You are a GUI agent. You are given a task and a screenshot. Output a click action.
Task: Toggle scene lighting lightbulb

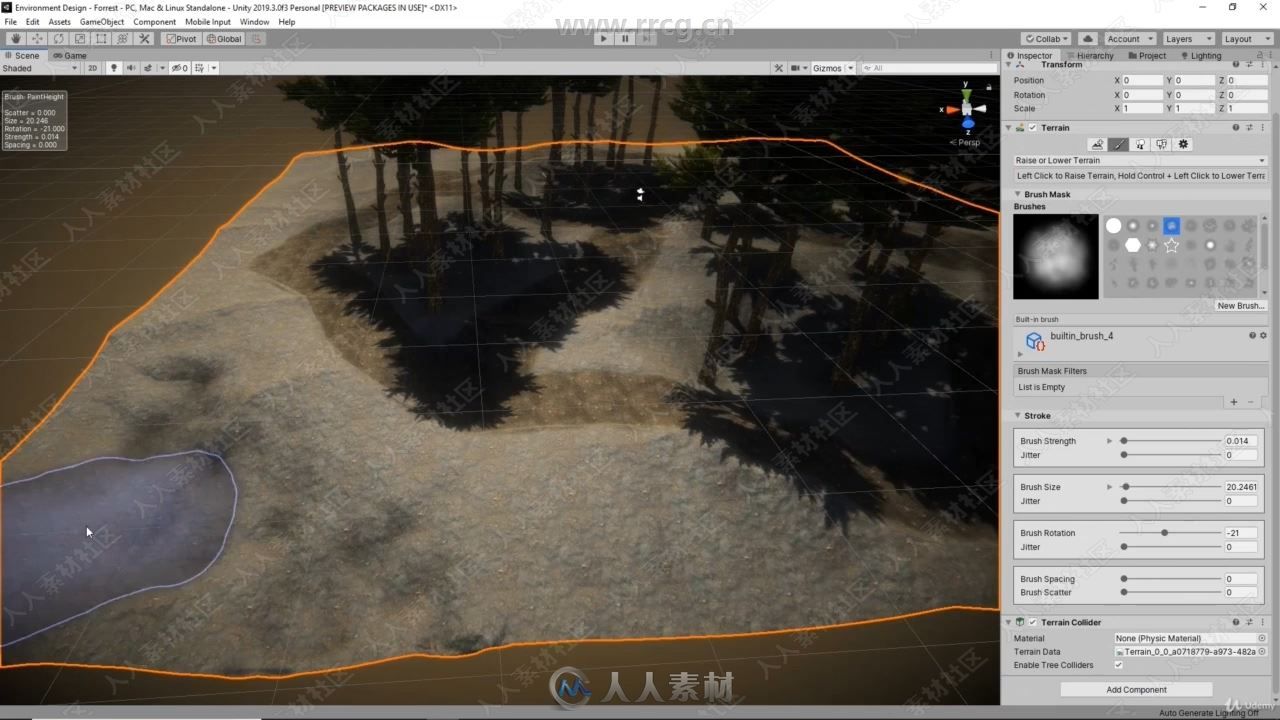(x=113, y=68)
